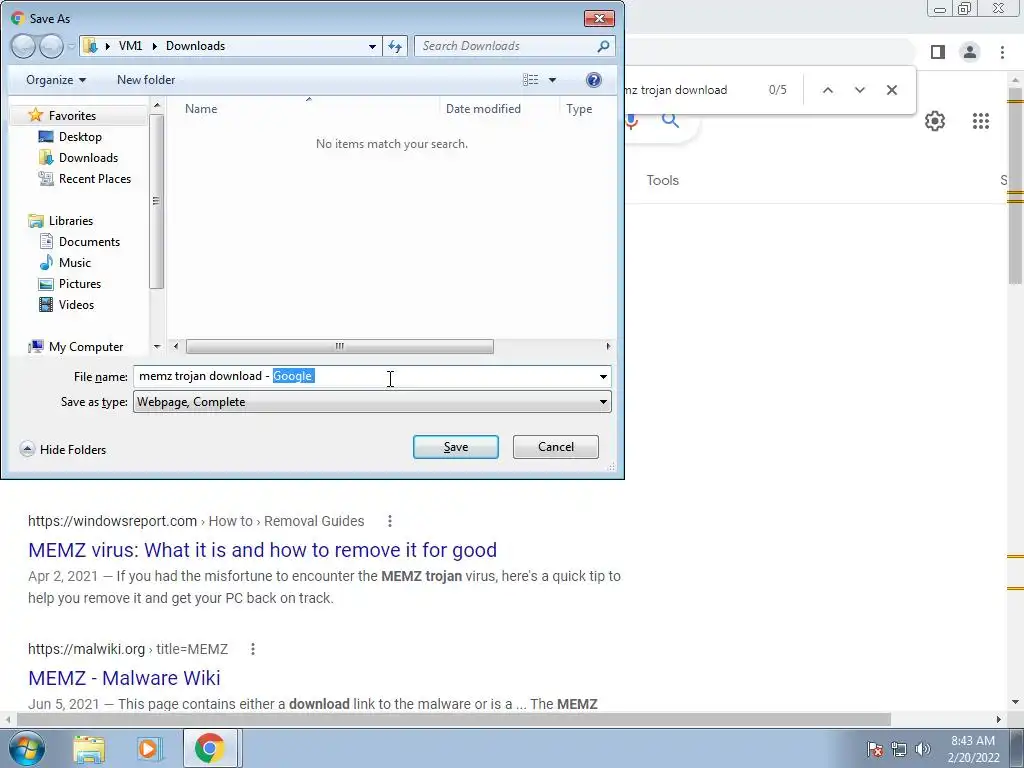
Task: Click the file list scroll-right arrow
Action: [608, 346]
